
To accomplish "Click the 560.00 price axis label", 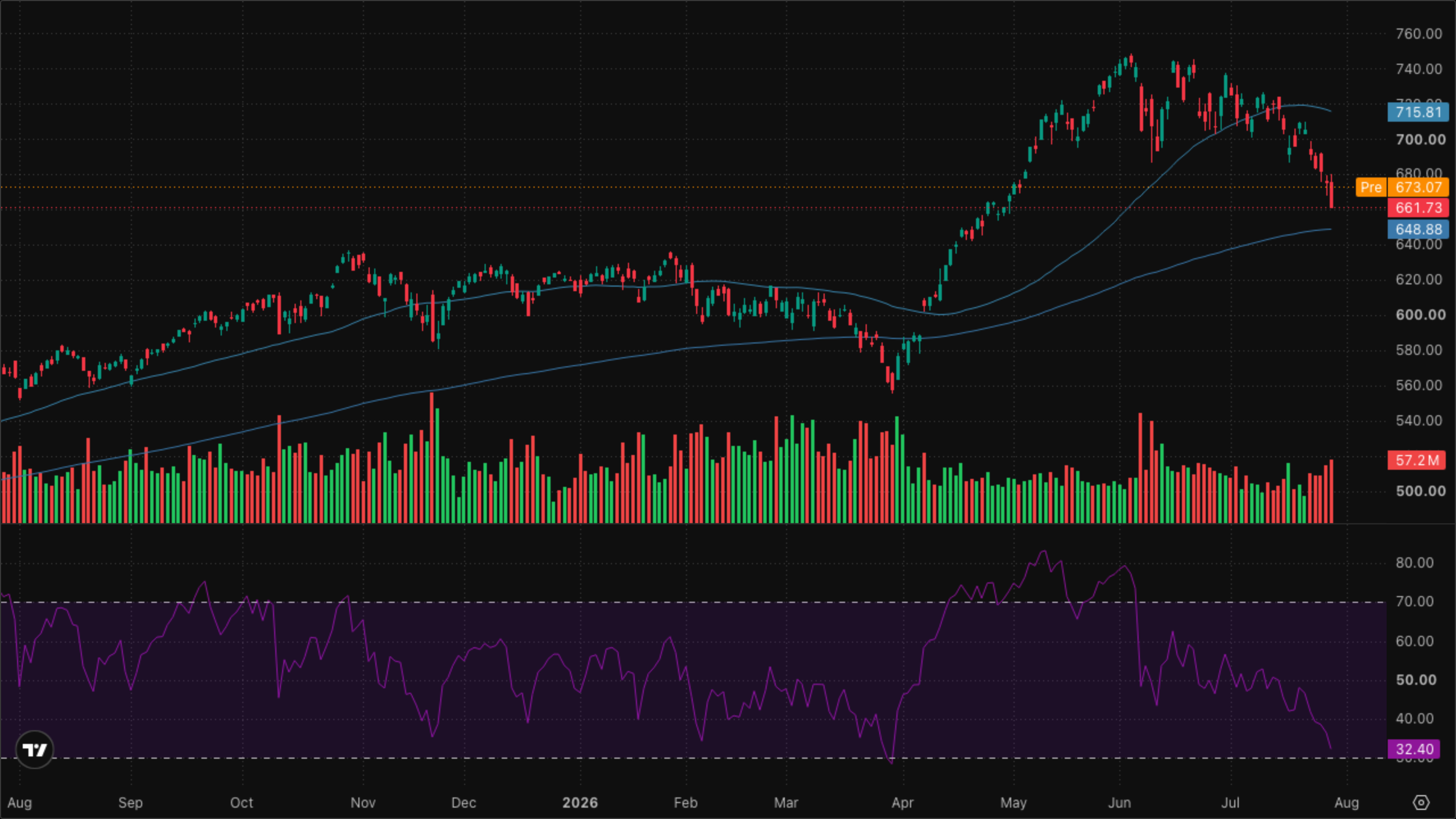I will 1418,385.
